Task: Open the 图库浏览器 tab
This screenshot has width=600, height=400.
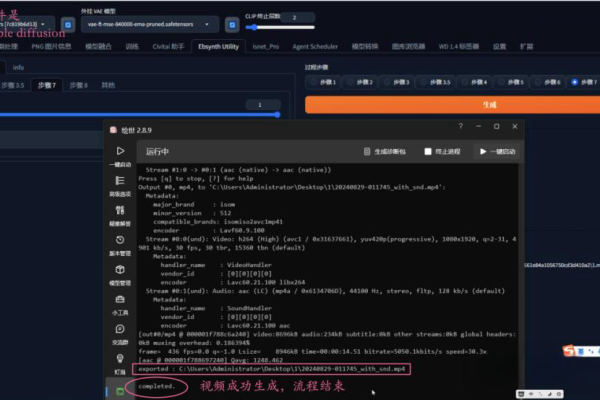Action: 408,46
